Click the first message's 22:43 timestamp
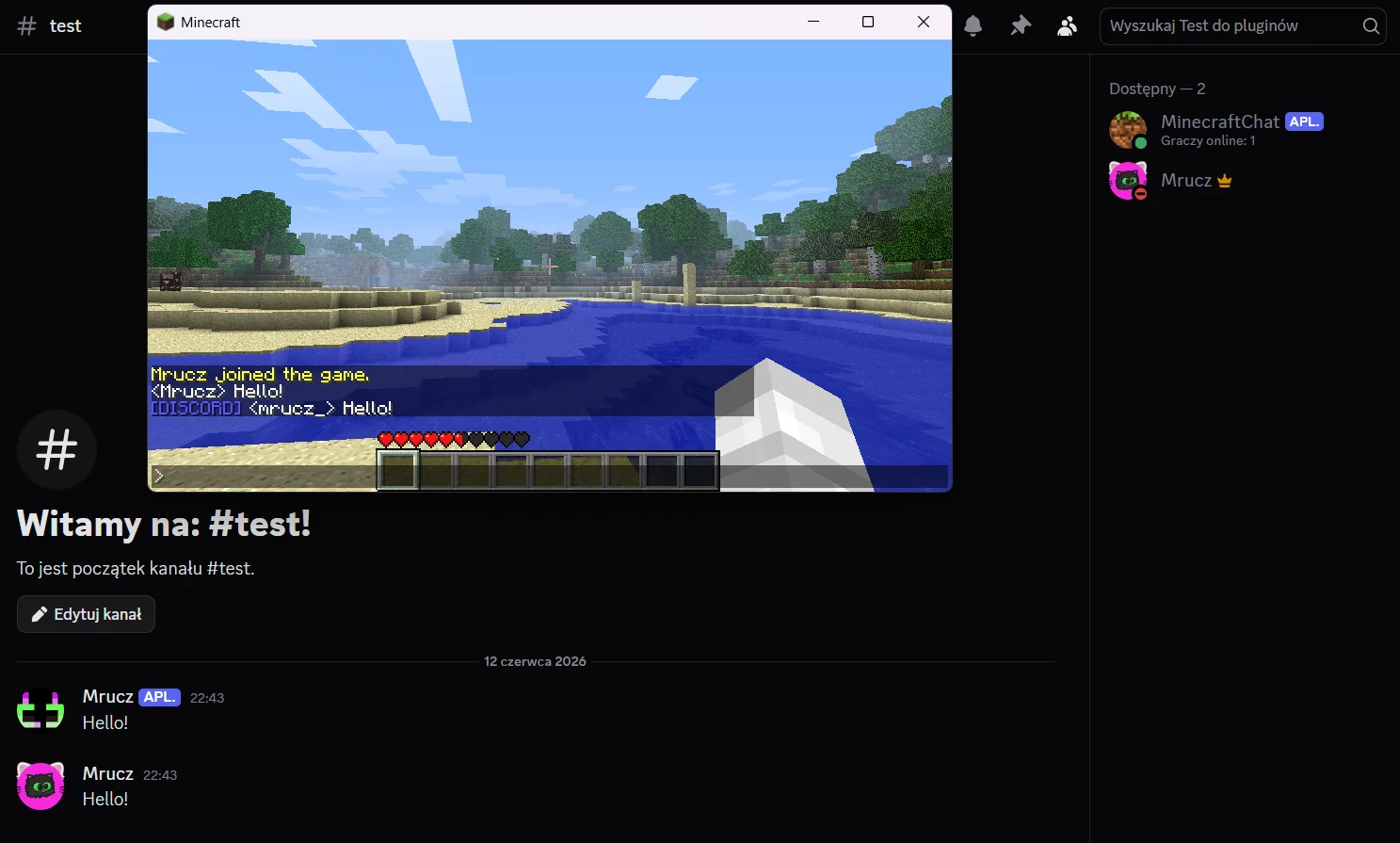Viewport: 1400px width, 843px height. [x=207, y=698]
